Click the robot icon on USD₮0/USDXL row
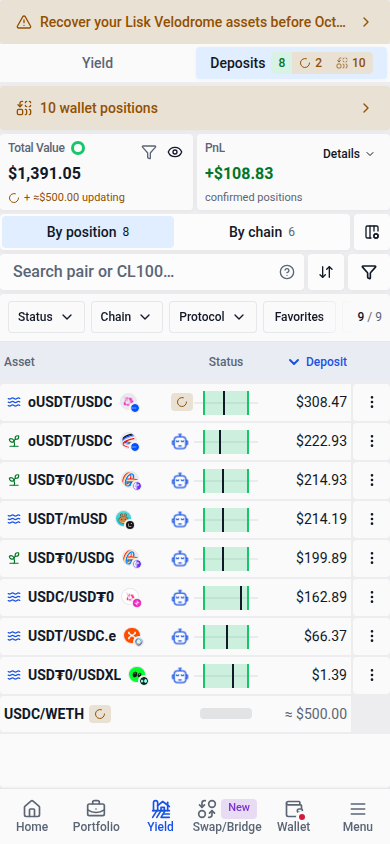 click(180, 676)
